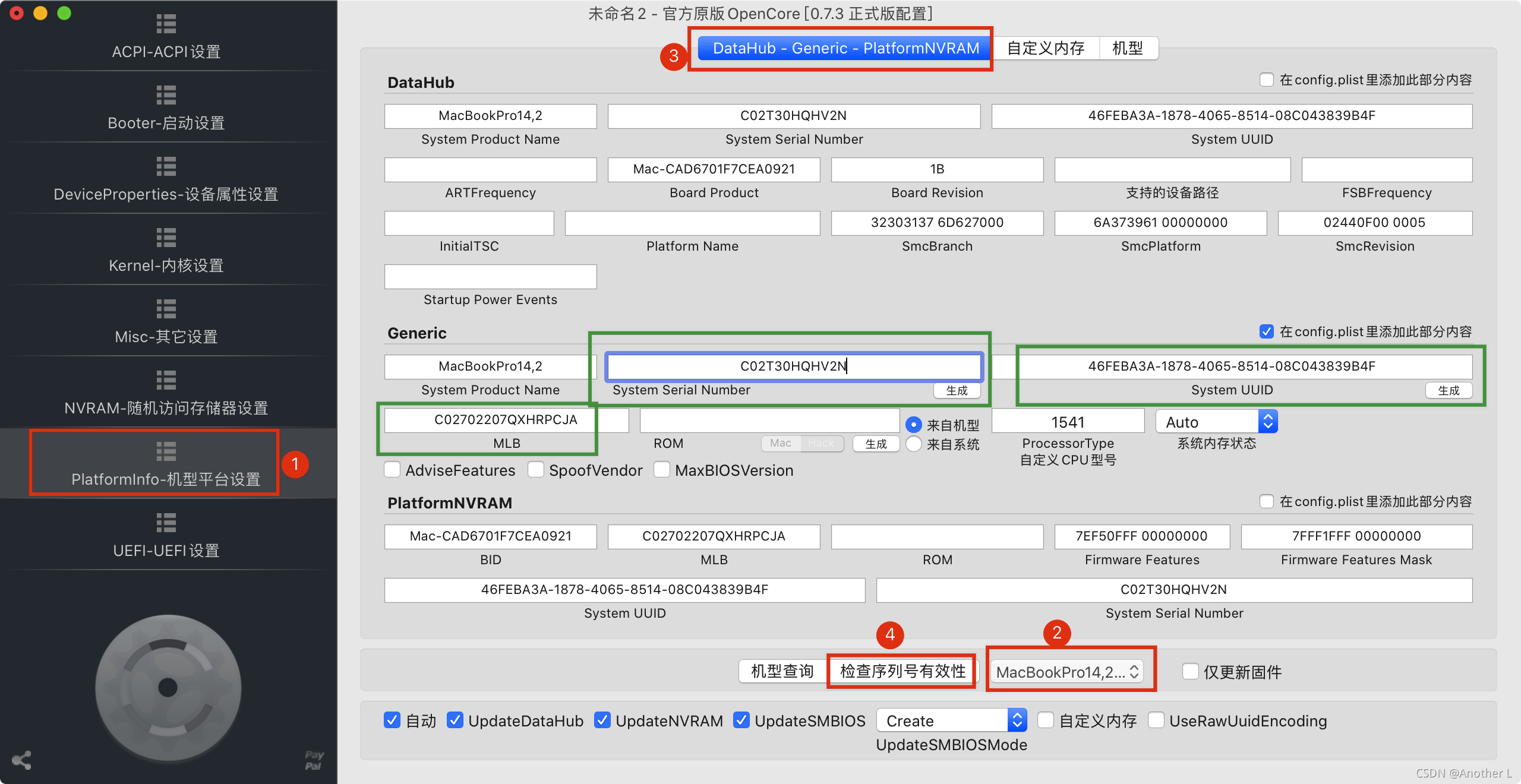Toggle 自动 checkbox
Image resolution: width=1521 pixels, height=784 pixels.
[392, 720]
